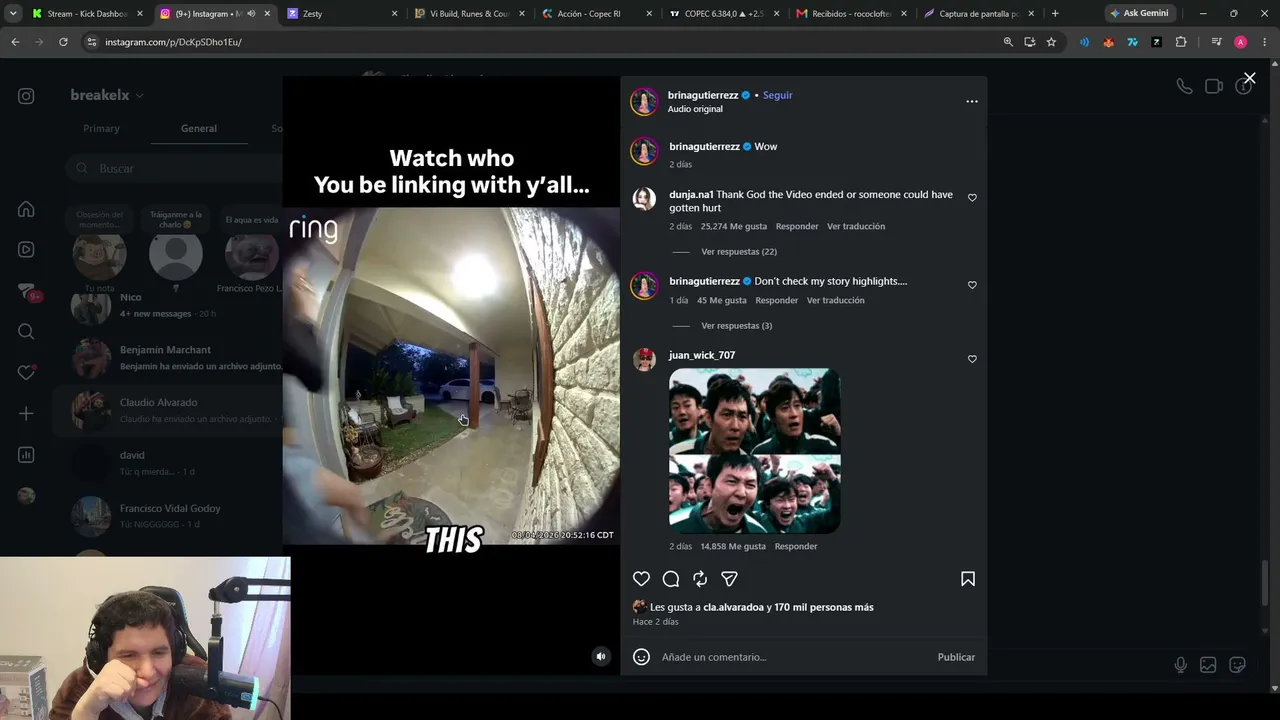Viewport: 1280px width, 720px height.
Task: Open the browser zoom magnifier in address bar
Action: point(1008,42)
